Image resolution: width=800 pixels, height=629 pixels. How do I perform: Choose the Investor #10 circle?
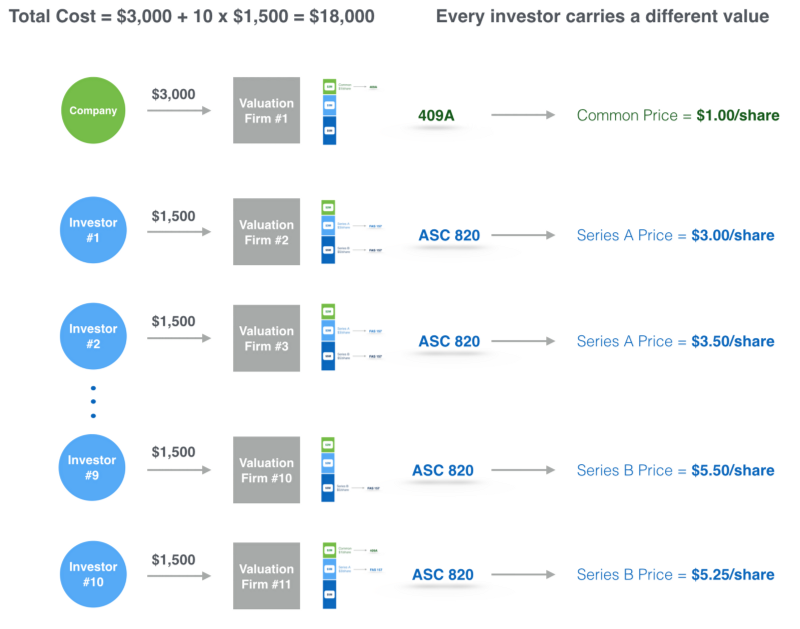[93, 574]
